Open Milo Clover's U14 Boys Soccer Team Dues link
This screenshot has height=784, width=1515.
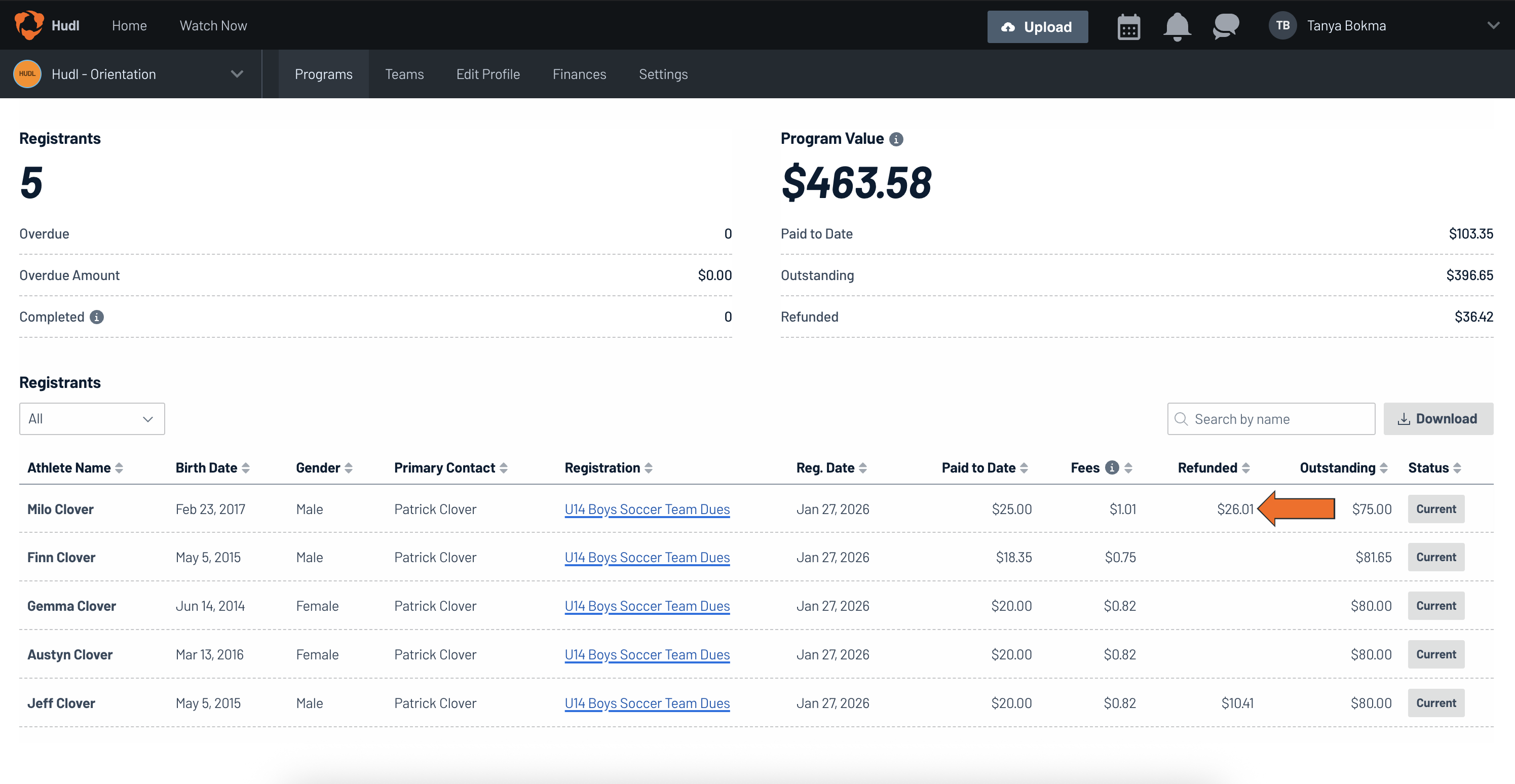647,509
